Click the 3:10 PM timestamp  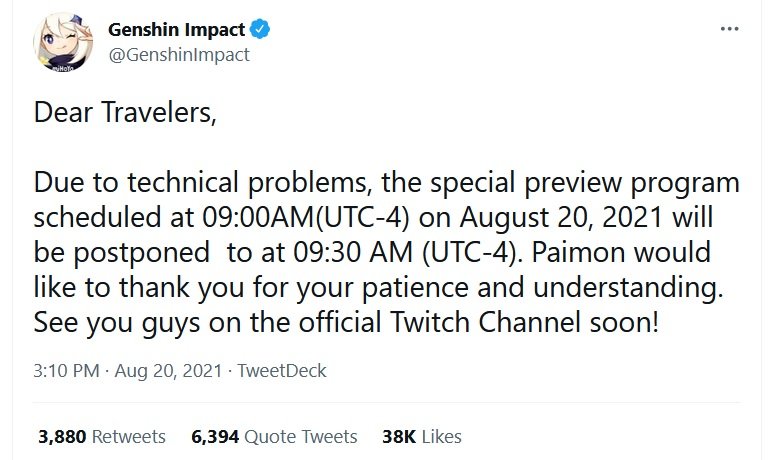coord(66,371)
